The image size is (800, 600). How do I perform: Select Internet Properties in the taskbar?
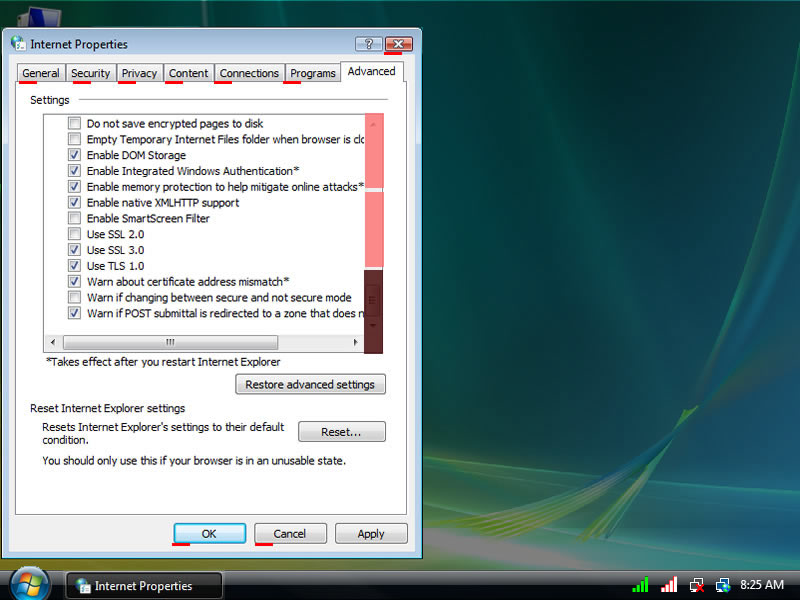coord(143,586)
